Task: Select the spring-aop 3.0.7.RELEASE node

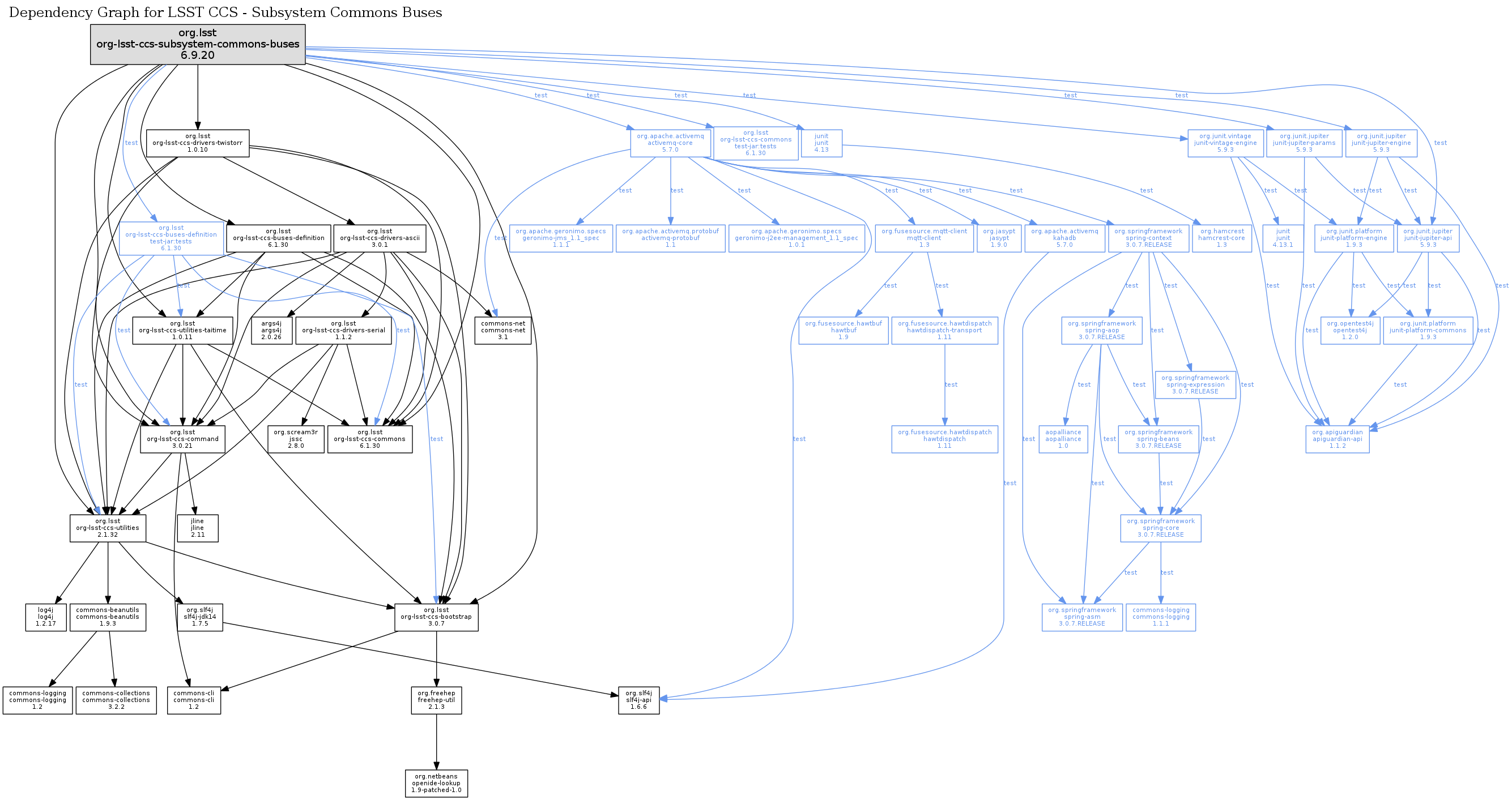Action: (x=1102, y=330)
